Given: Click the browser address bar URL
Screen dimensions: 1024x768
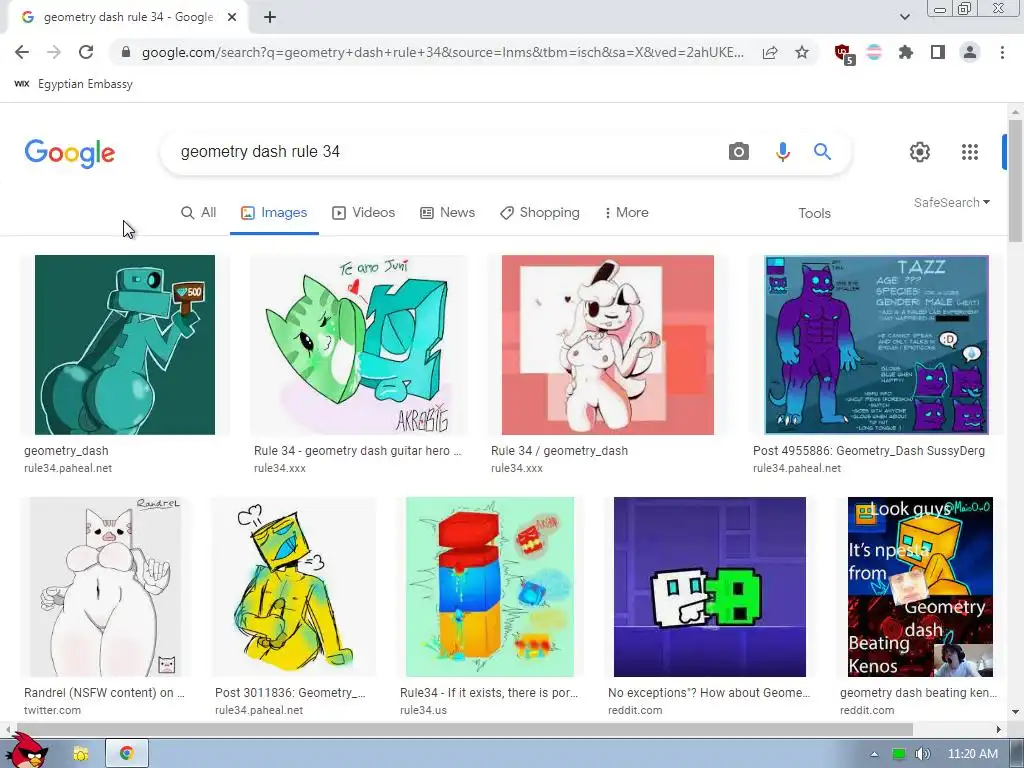Looking at the screenshot, I should point(442,52).
